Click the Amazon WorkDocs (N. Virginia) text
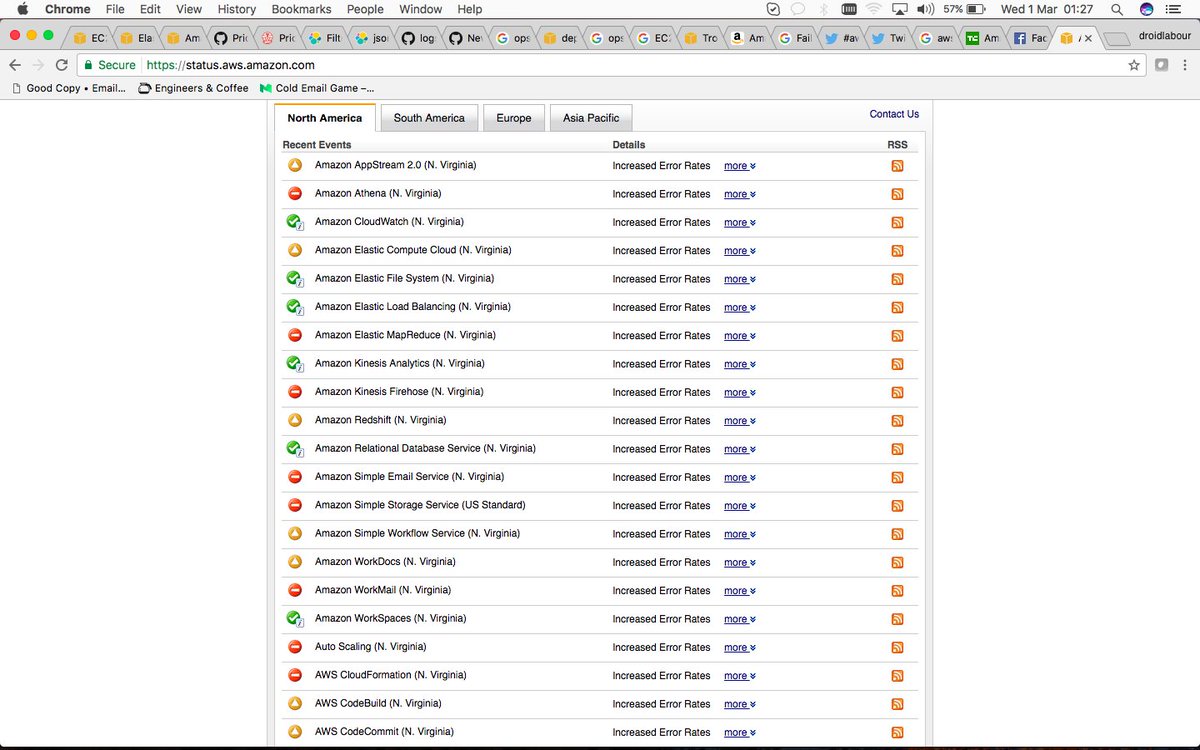Image resolution: width=1200 pixels, height=750 pixels. click(385, 562)
